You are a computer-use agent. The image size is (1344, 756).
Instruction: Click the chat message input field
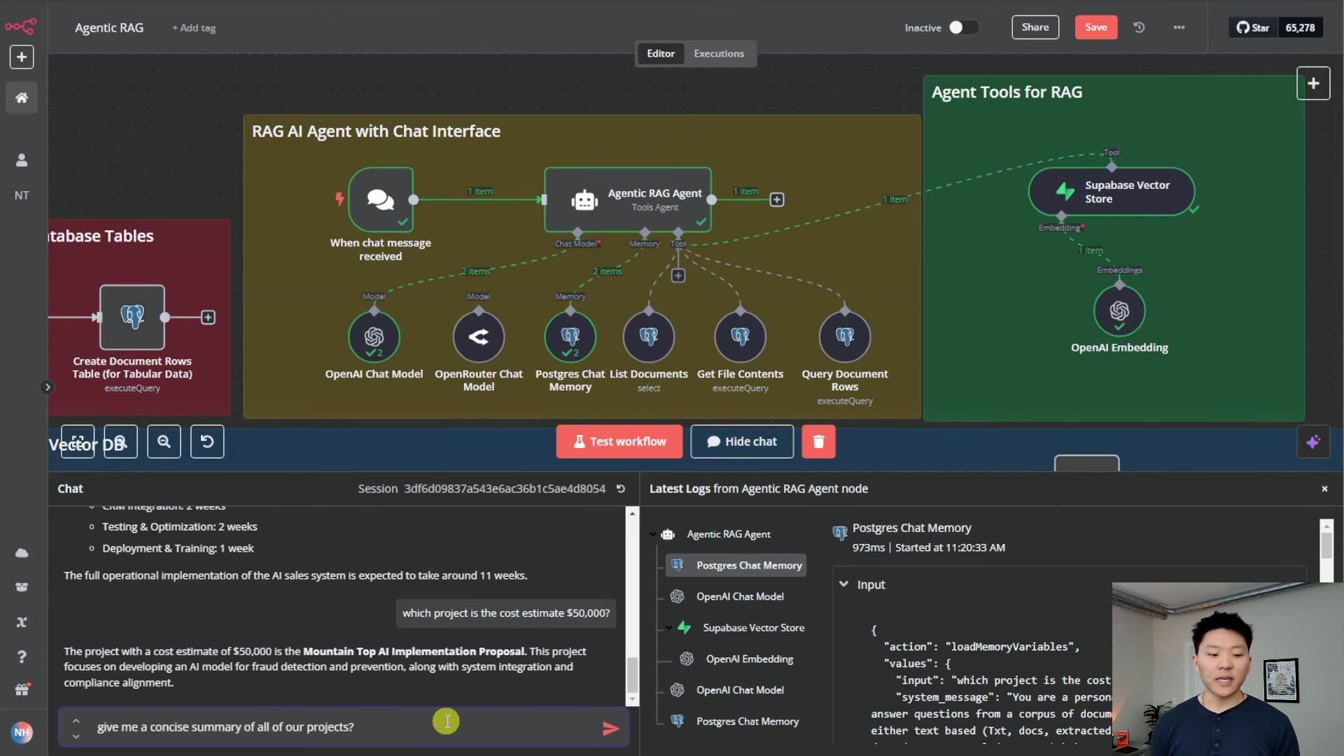[341, 727]
